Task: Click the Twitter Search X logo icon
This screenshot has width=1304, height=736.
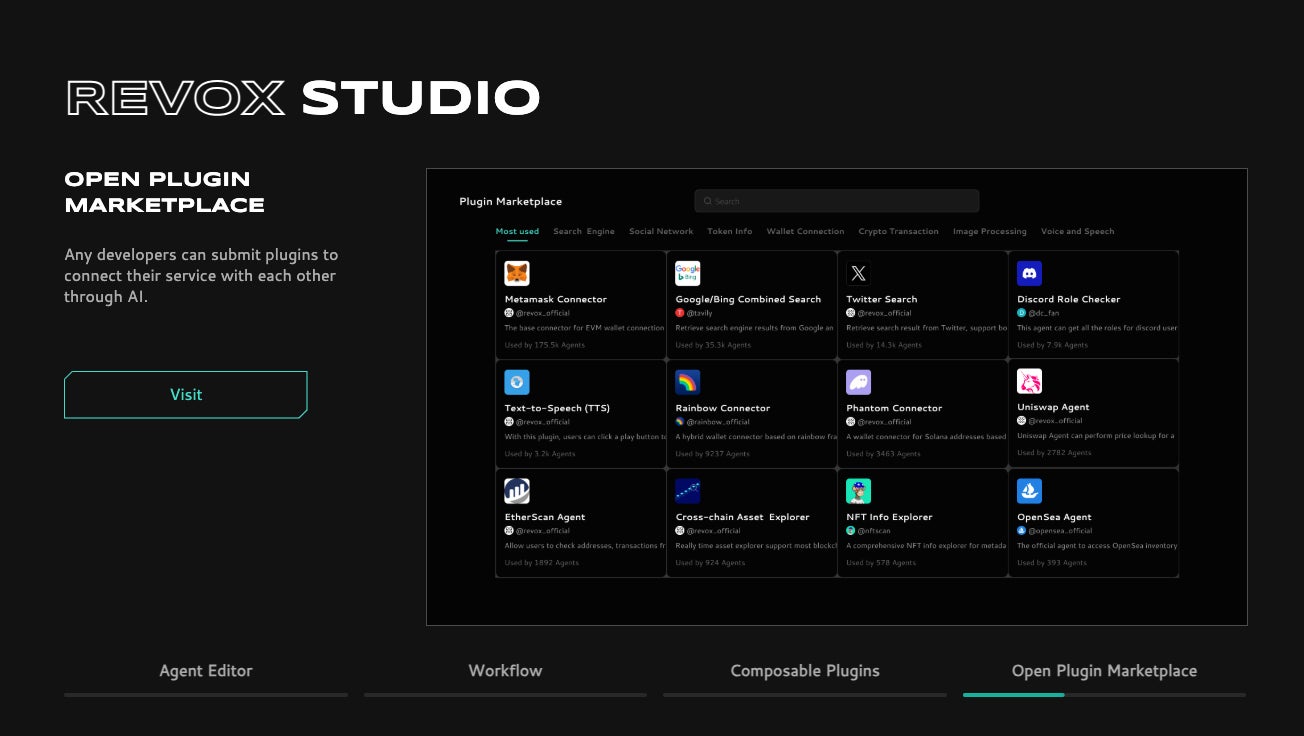Action: pyautogui.click(x=859, y=273)
